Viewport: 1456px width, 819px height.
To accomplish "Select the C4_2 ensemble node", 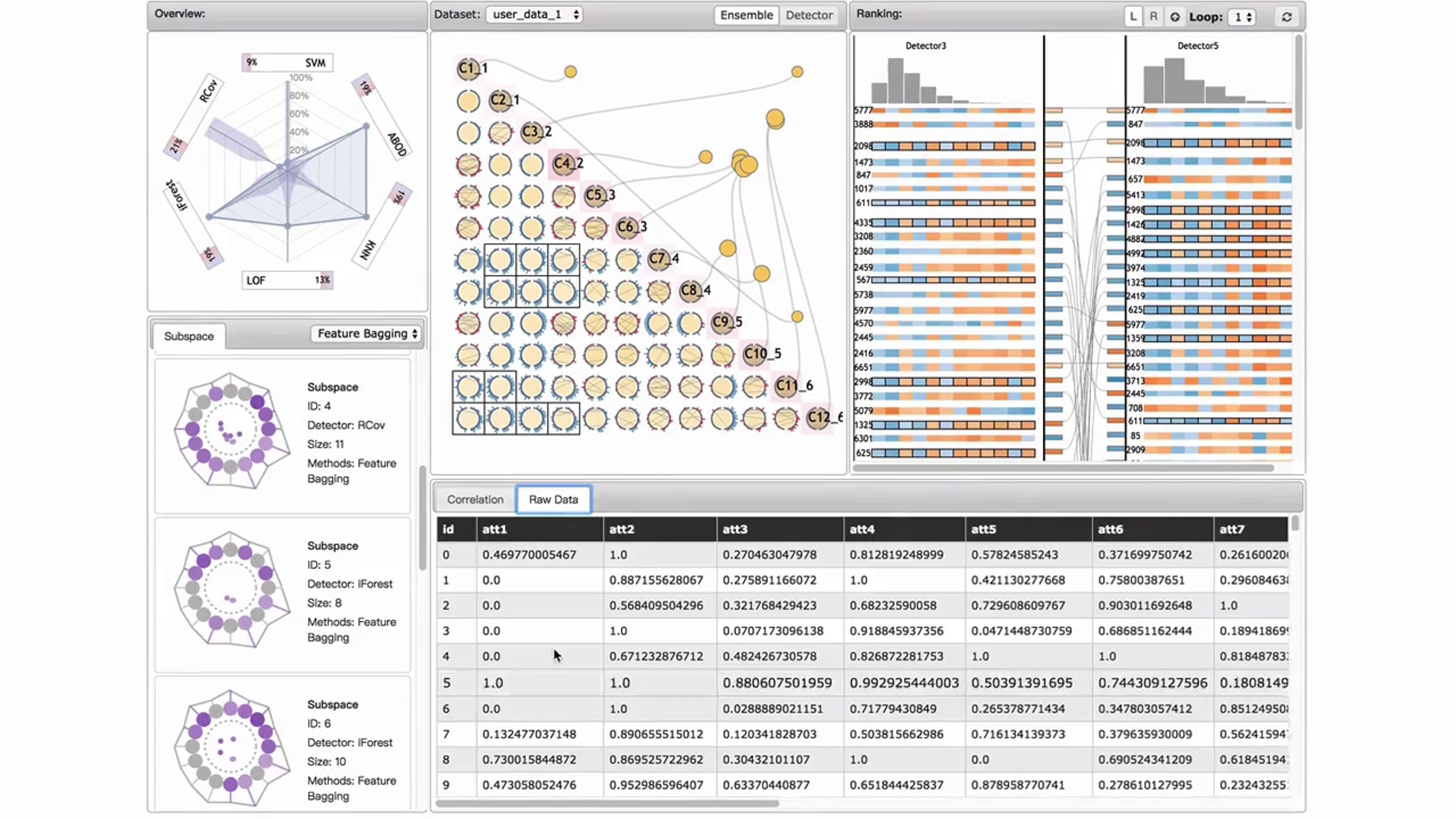I will click(563, 164).
